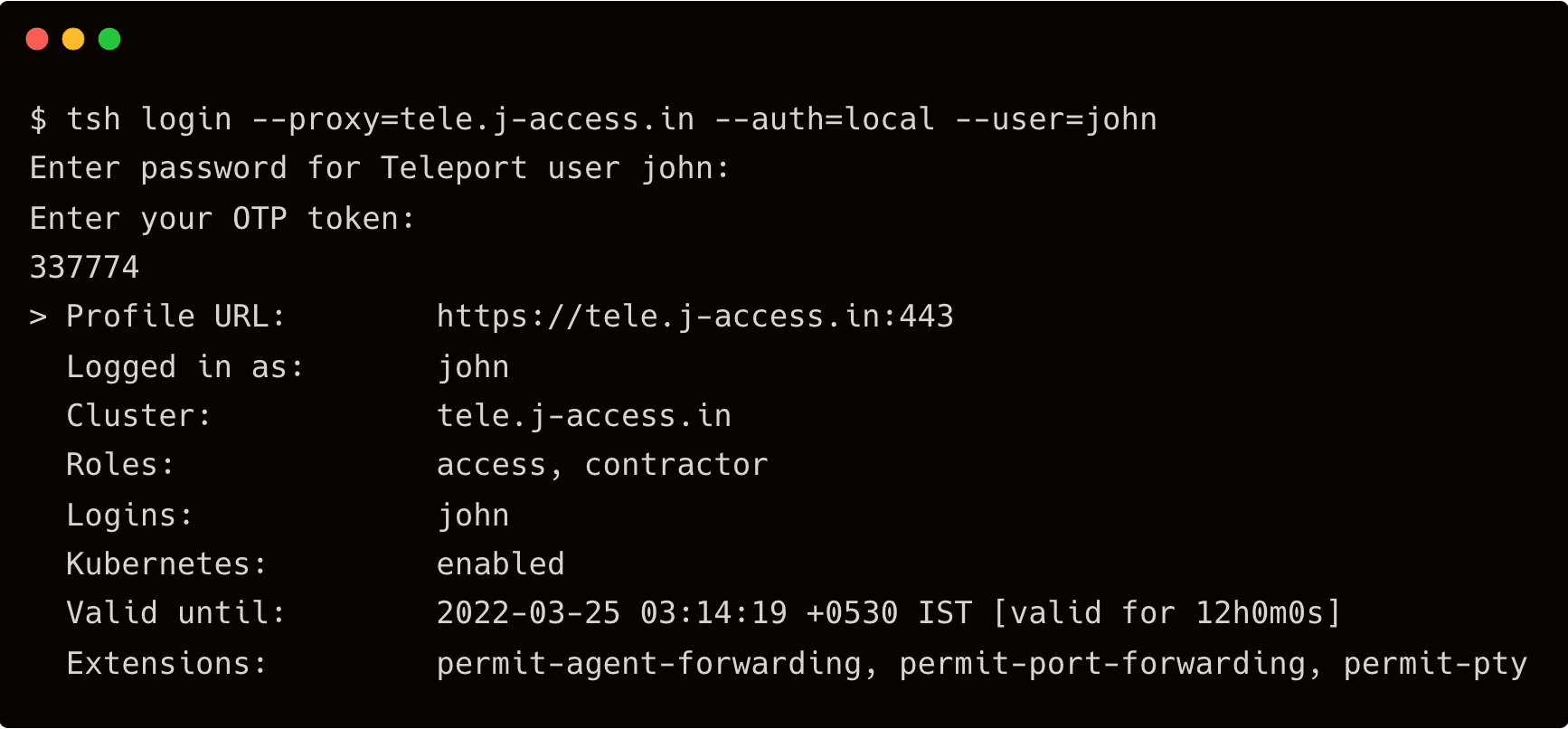Click the Enter your OTP token line
The width and height of the screenshot is (1568, 729).
(222, 219)
